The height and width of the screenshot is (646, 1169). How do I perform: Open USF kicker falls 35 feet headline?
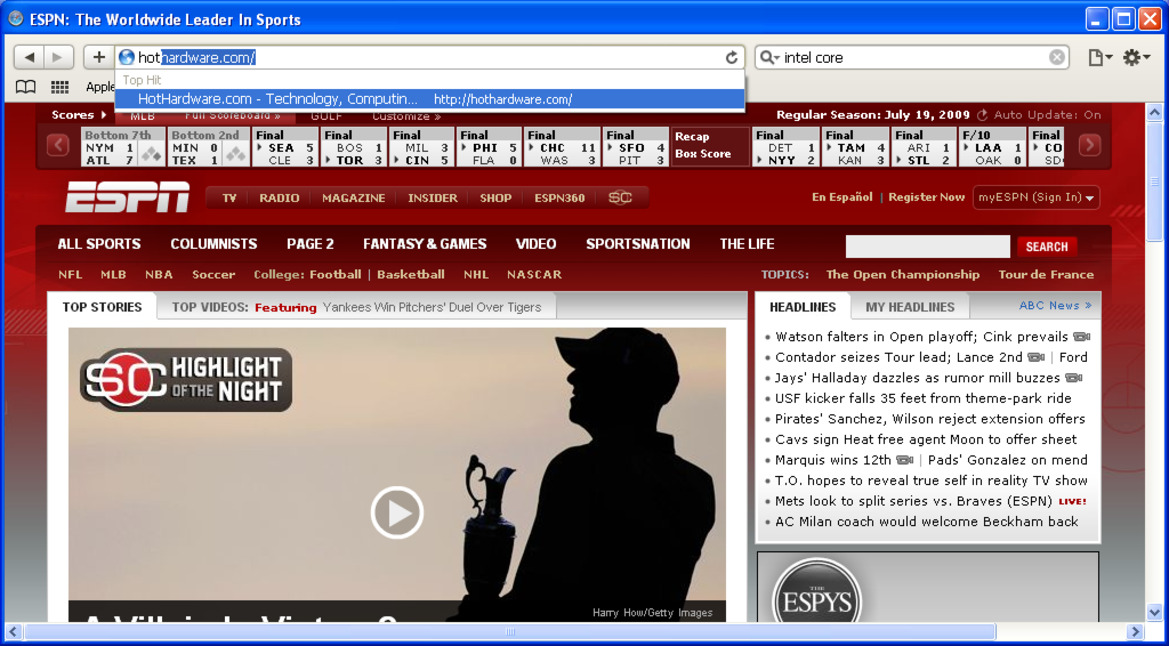tap(923, 398)
